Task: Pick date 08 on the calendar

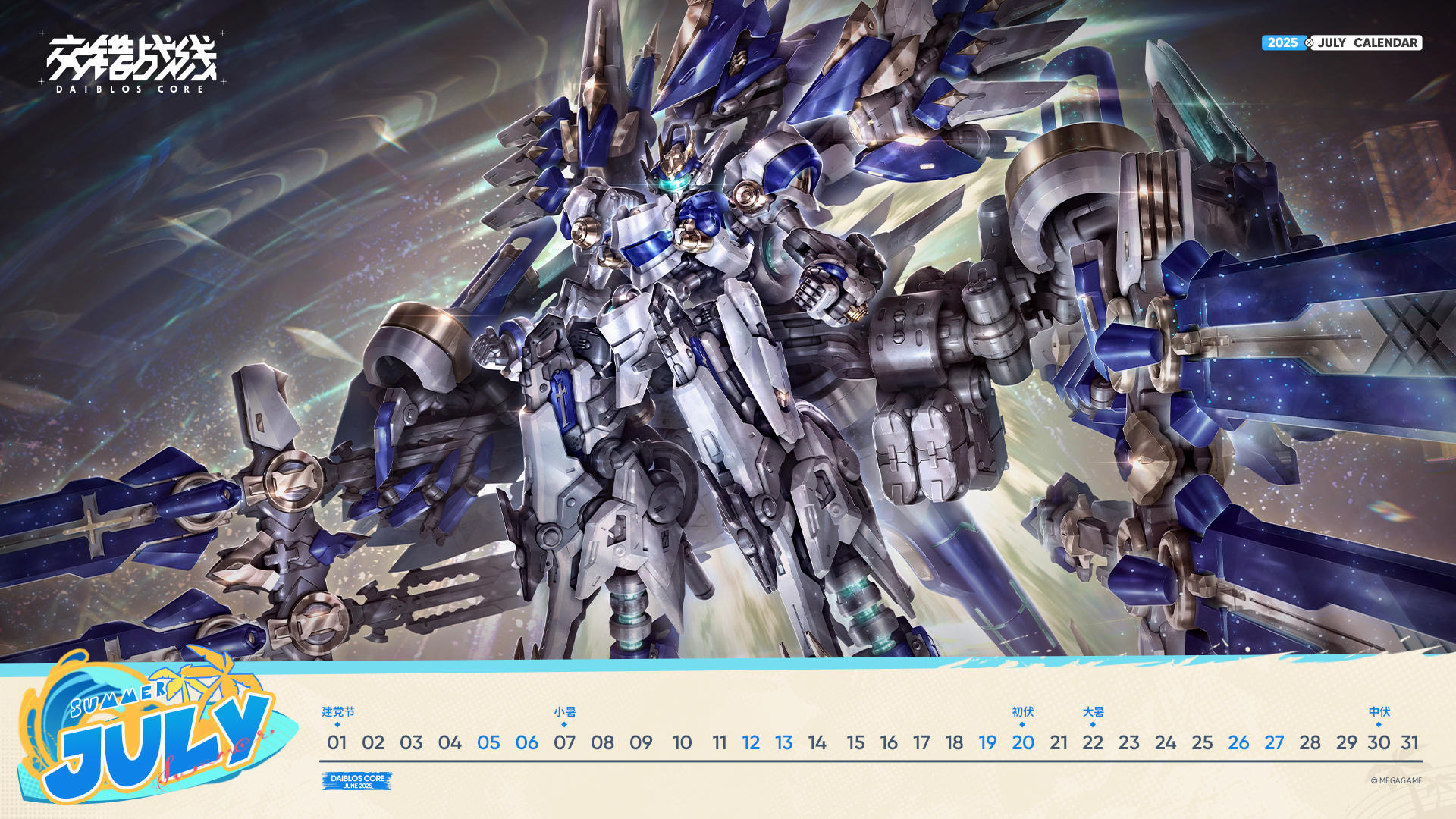Action: click(x=603, y=742)
